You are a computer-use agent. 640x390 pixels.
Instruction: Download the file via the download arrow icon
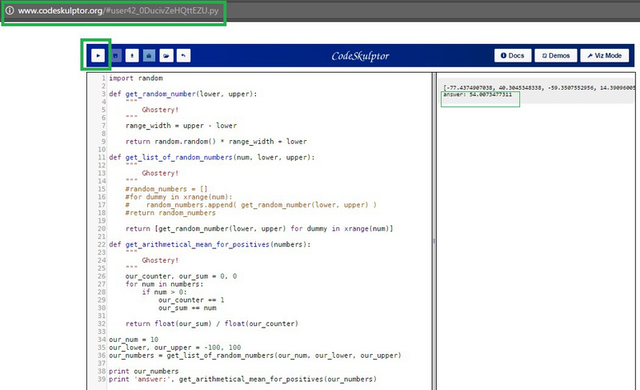pos(132,55)
